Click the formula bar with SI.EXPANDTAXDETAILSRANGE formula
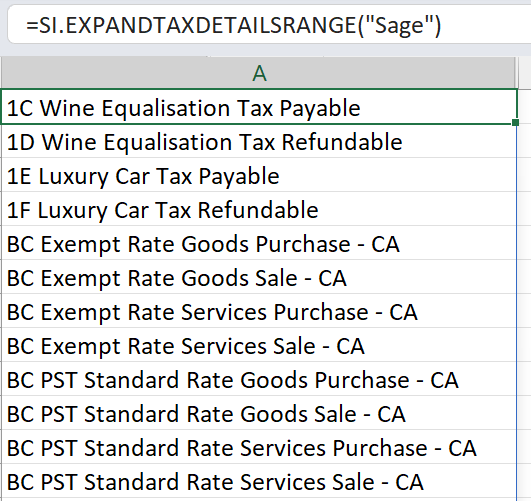This screenshot has height=501, width=531. tap(269, 25)
